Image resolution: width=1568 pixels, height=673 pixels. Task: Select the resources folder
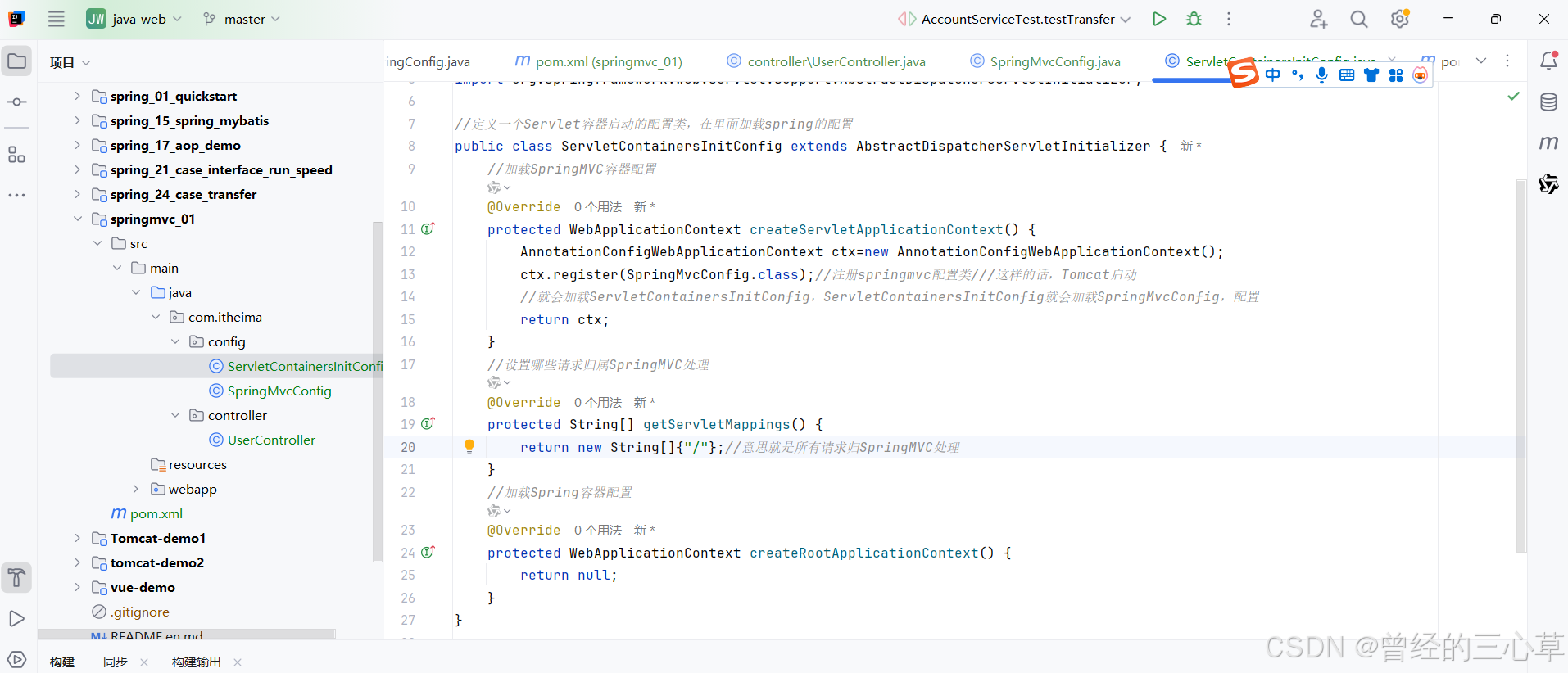tap(197, 464)
